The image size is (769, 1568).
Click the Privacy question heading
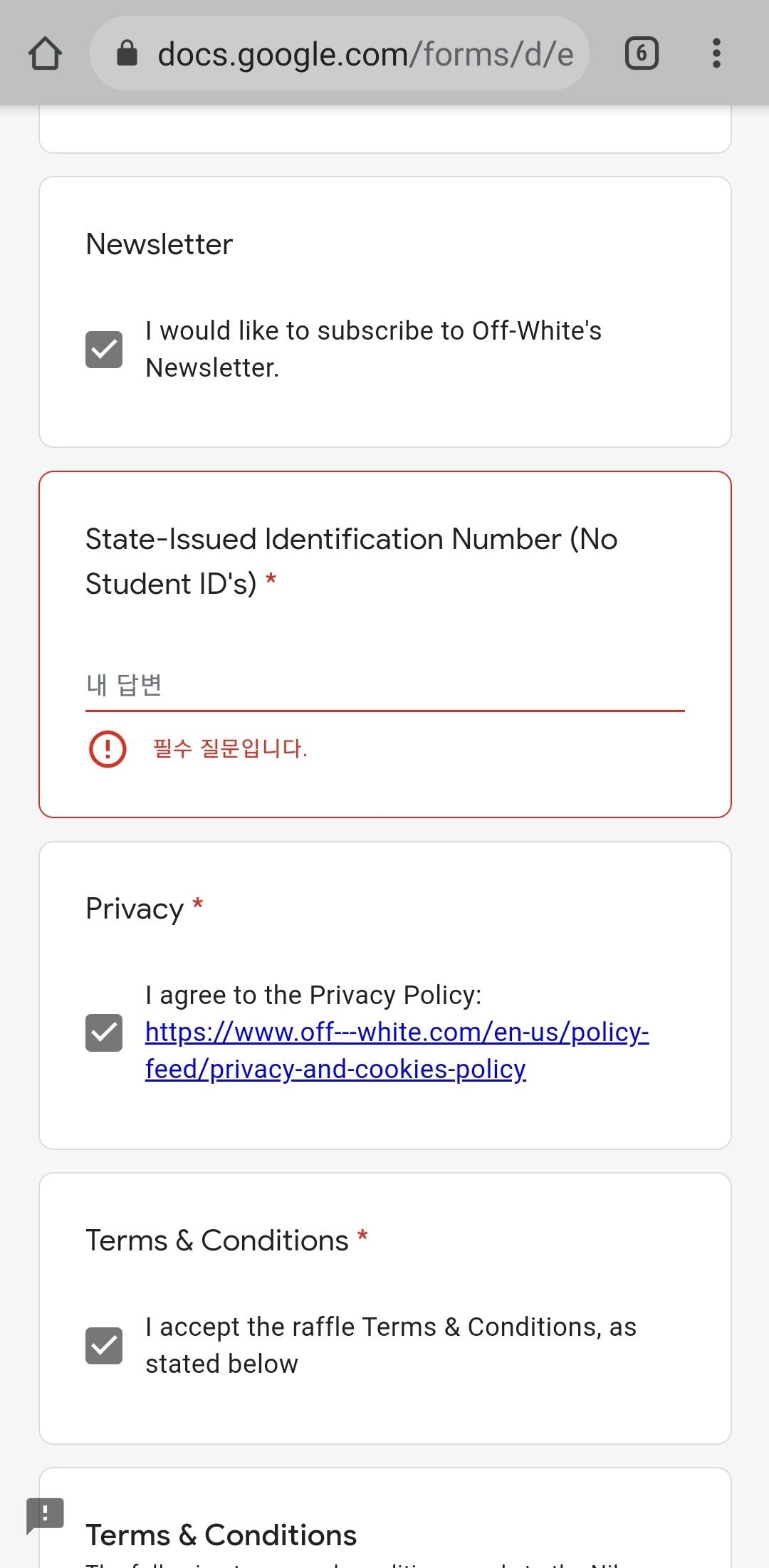click(135, 909)
